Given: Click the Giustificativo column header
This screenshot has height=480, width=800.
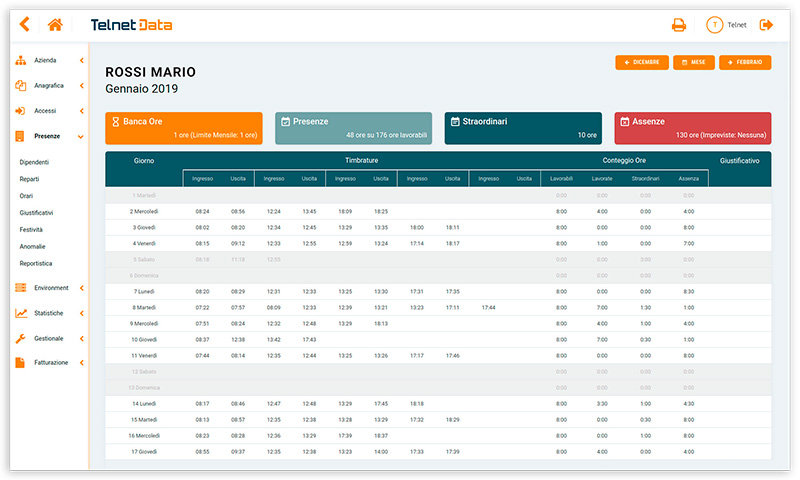Looking at the screenshot, I should 739,161.
